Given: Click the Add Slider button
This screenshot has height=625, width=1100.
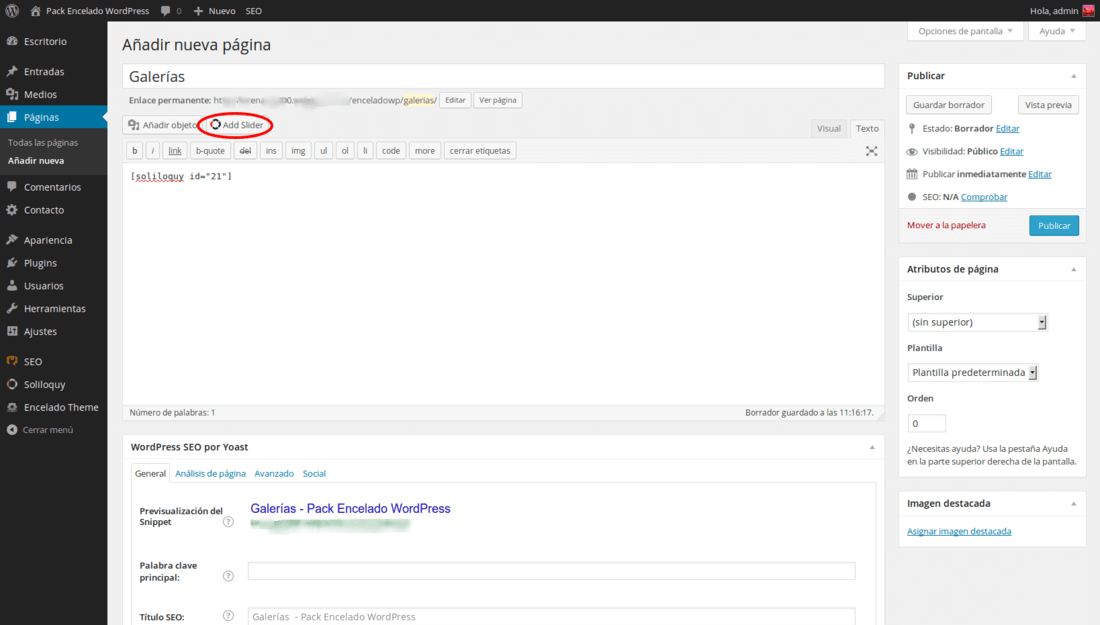Looking at the screenshot, I should pos(237,125).
